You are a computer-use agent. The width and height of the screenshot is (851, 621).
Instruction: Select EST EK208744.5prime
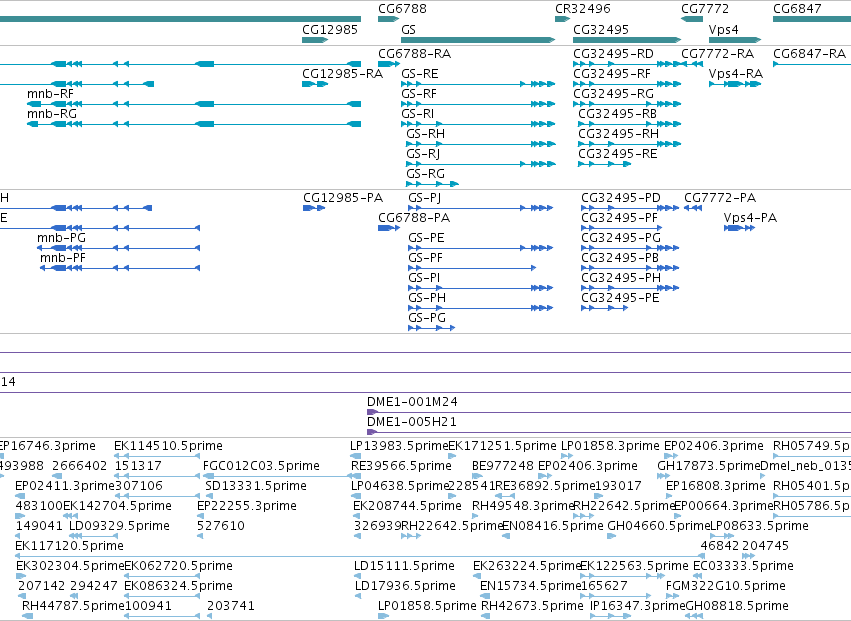[x=358, y=516]
